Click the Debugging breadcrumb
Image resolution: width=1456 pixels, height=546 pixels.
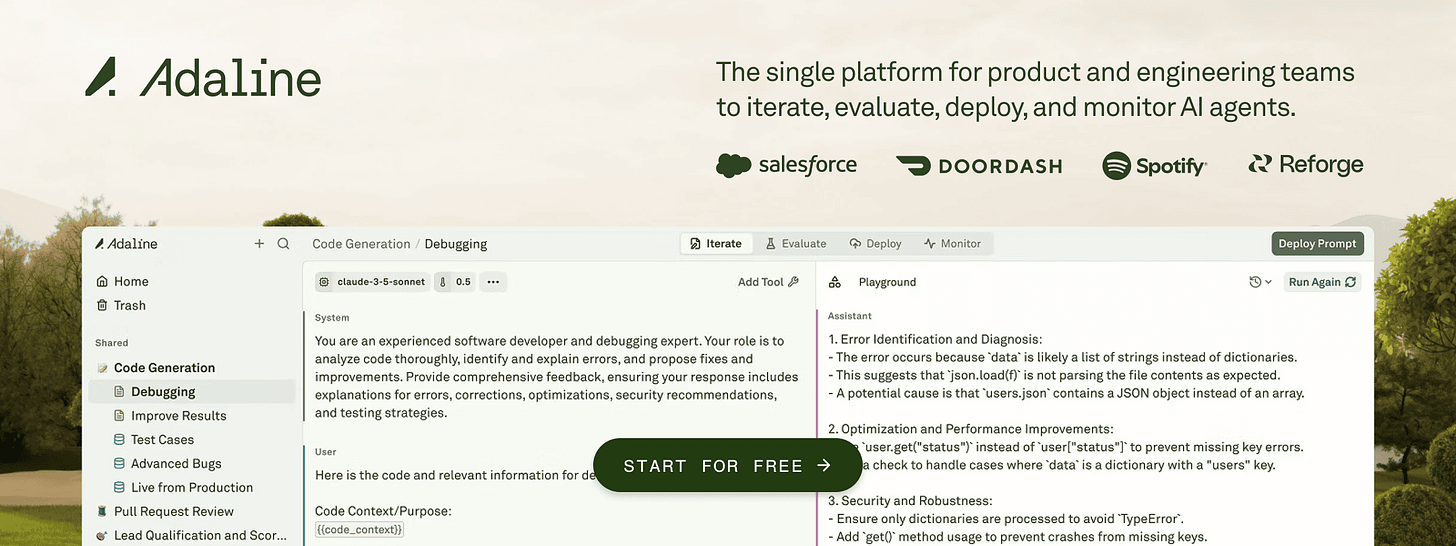coord(456,244)
